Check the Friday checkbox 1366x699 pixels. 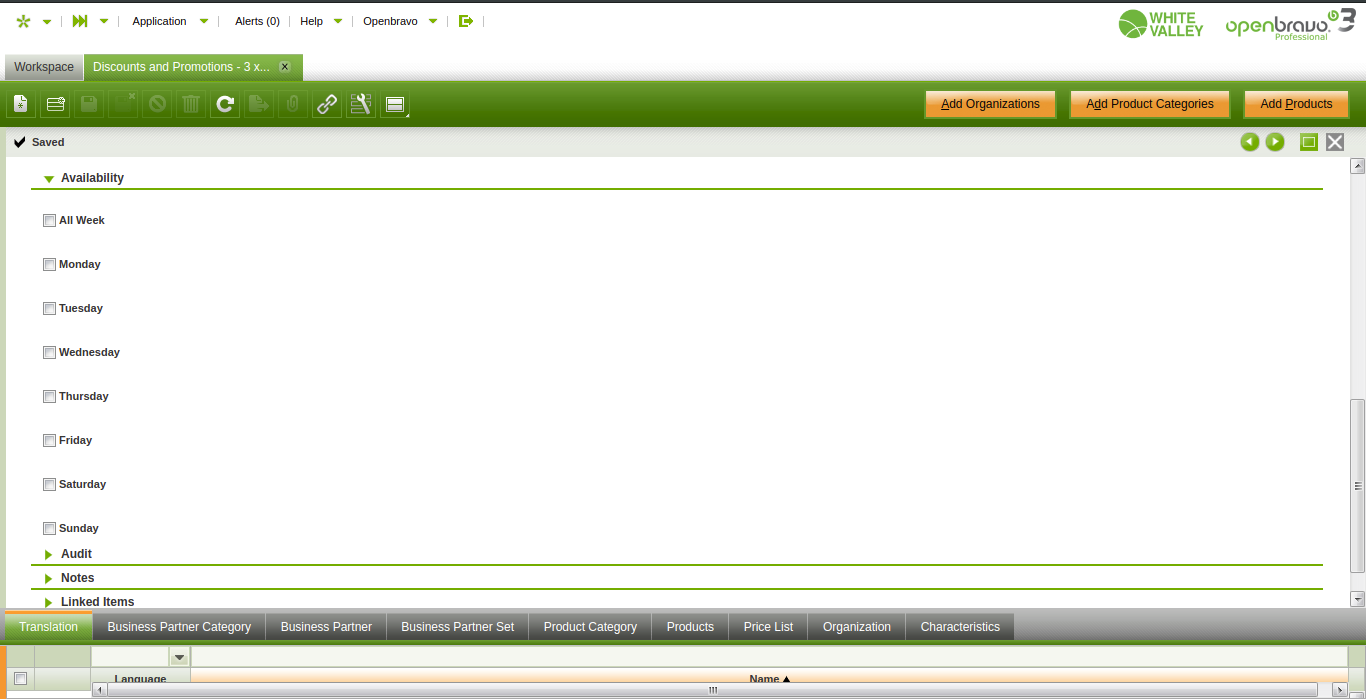point(49,441)
